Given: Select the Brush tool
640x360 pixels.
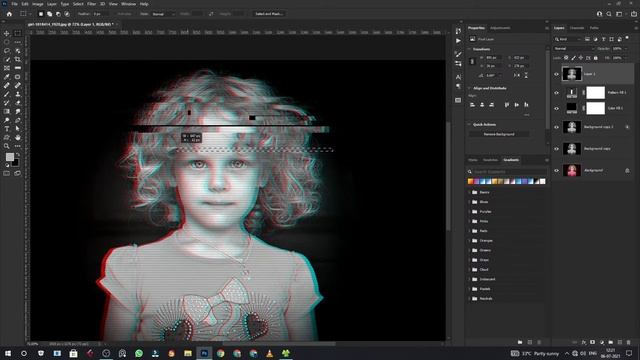Looking at the screenshot, I should 7,94.
